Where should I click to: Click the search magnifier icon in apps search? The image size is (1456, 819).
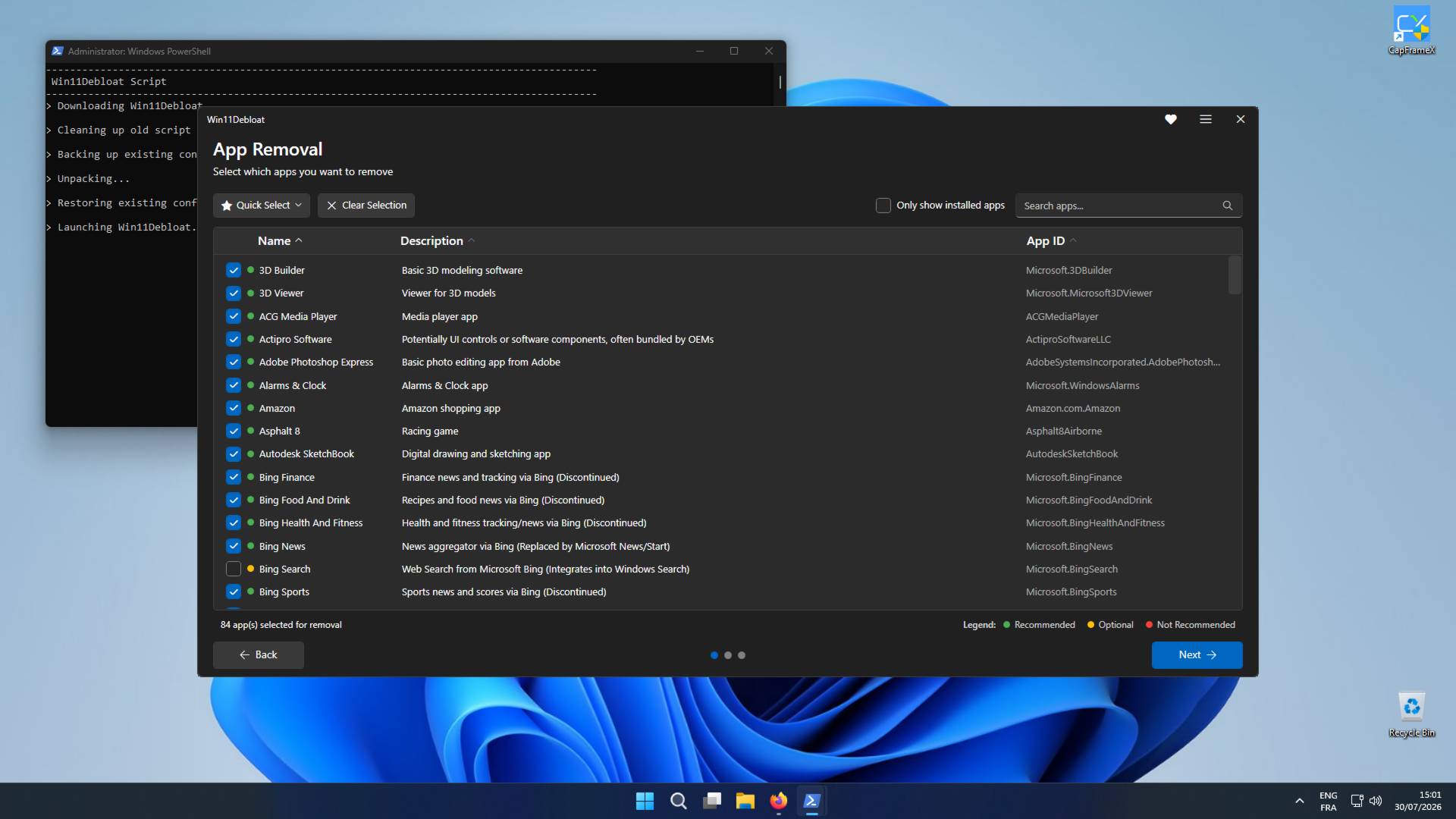(1228, 206)
